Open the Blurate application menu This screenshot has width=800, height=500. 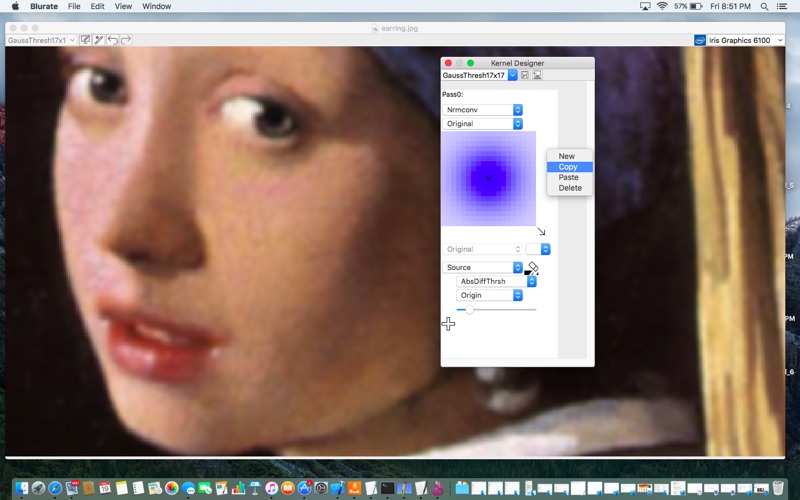44,6
